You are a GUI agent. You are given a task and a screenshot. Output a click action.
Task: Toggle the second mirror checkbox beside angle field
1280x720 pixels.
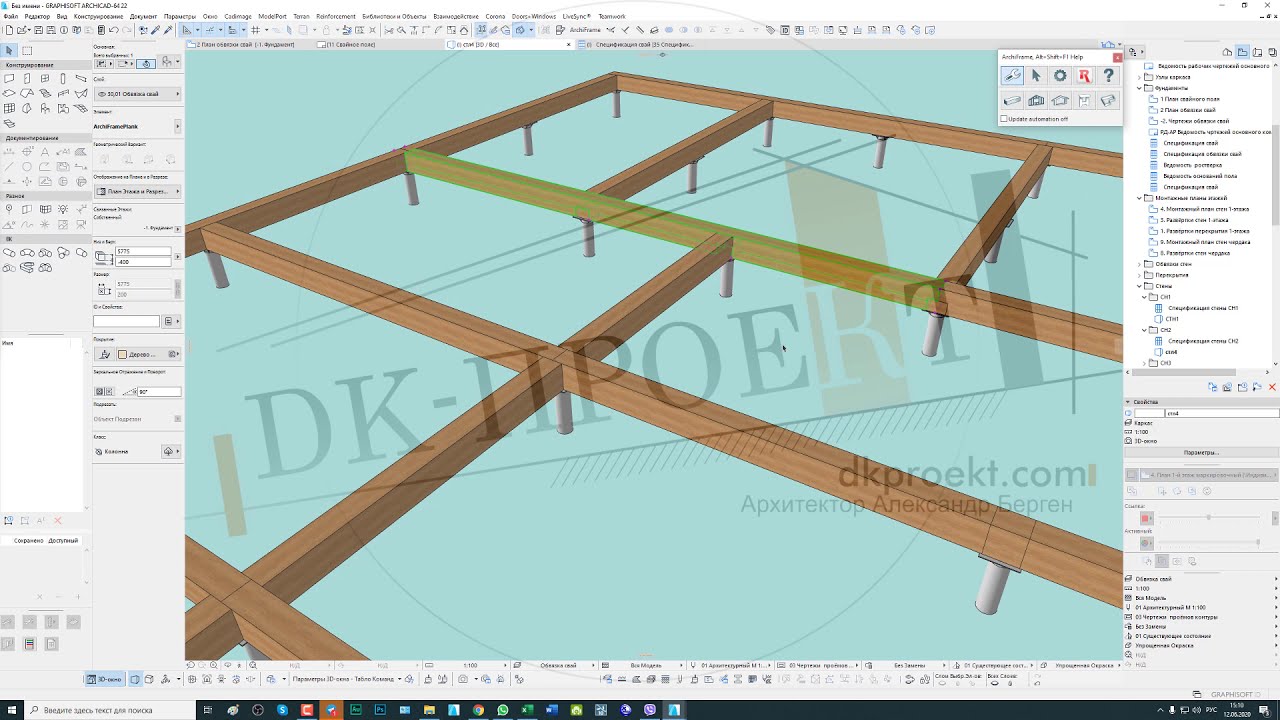coord(110,392)
